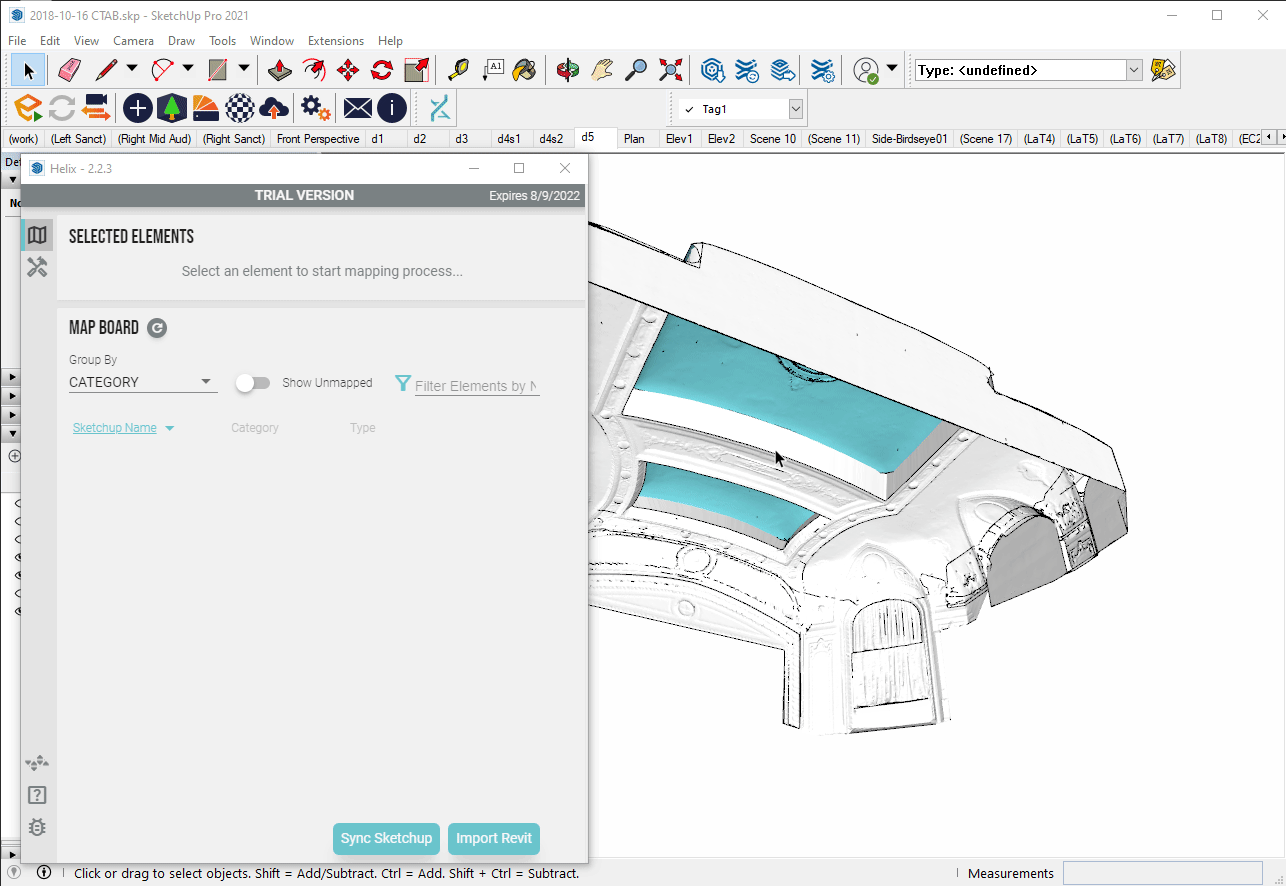Click the Enscape cloud upload icon
Screen dimensions: 1286x886
273,108
